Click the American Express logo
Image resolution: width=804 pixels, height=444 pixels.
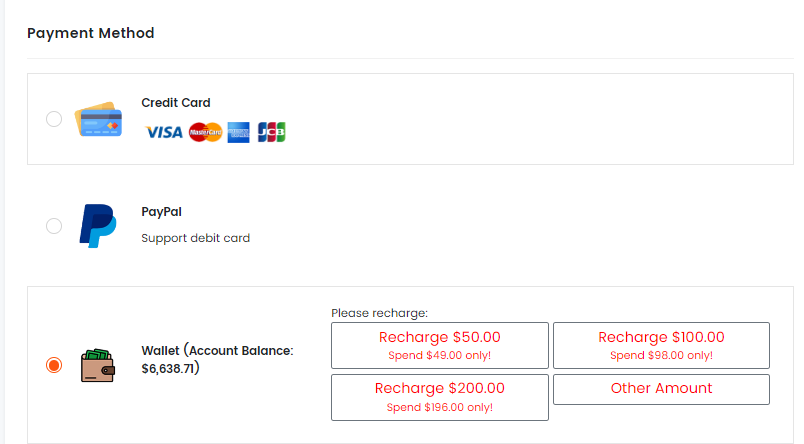coord(238,132)
